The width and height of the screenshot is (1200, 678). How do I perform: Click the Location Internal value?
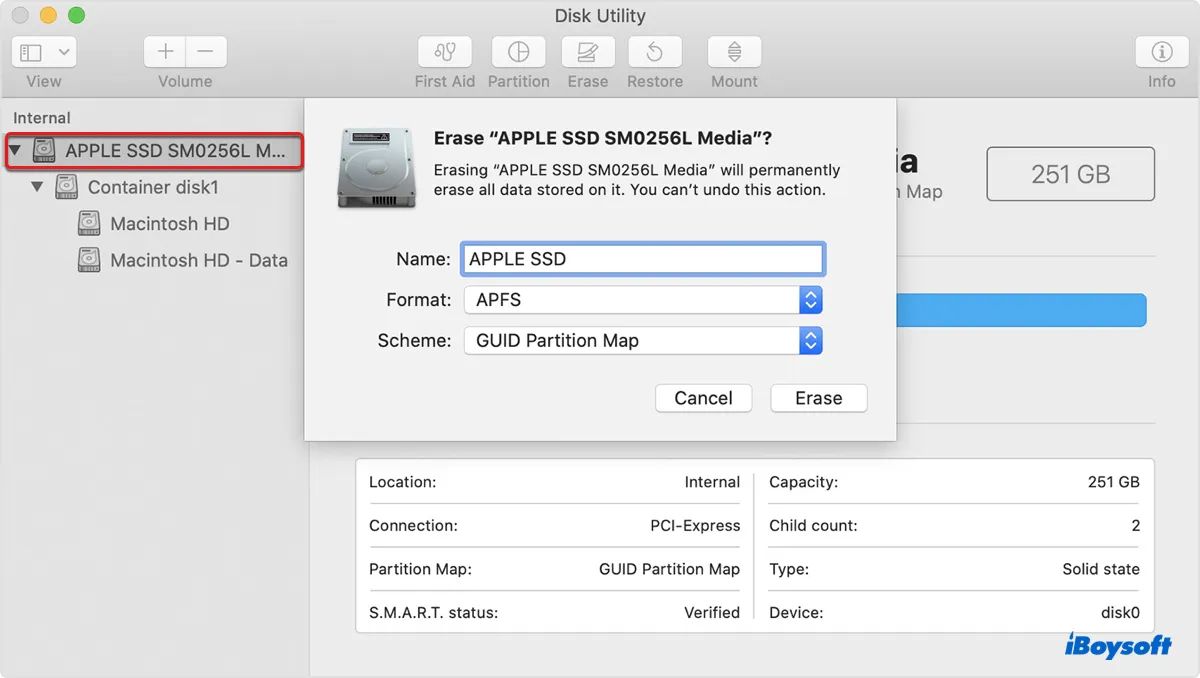tap(712, 482)
